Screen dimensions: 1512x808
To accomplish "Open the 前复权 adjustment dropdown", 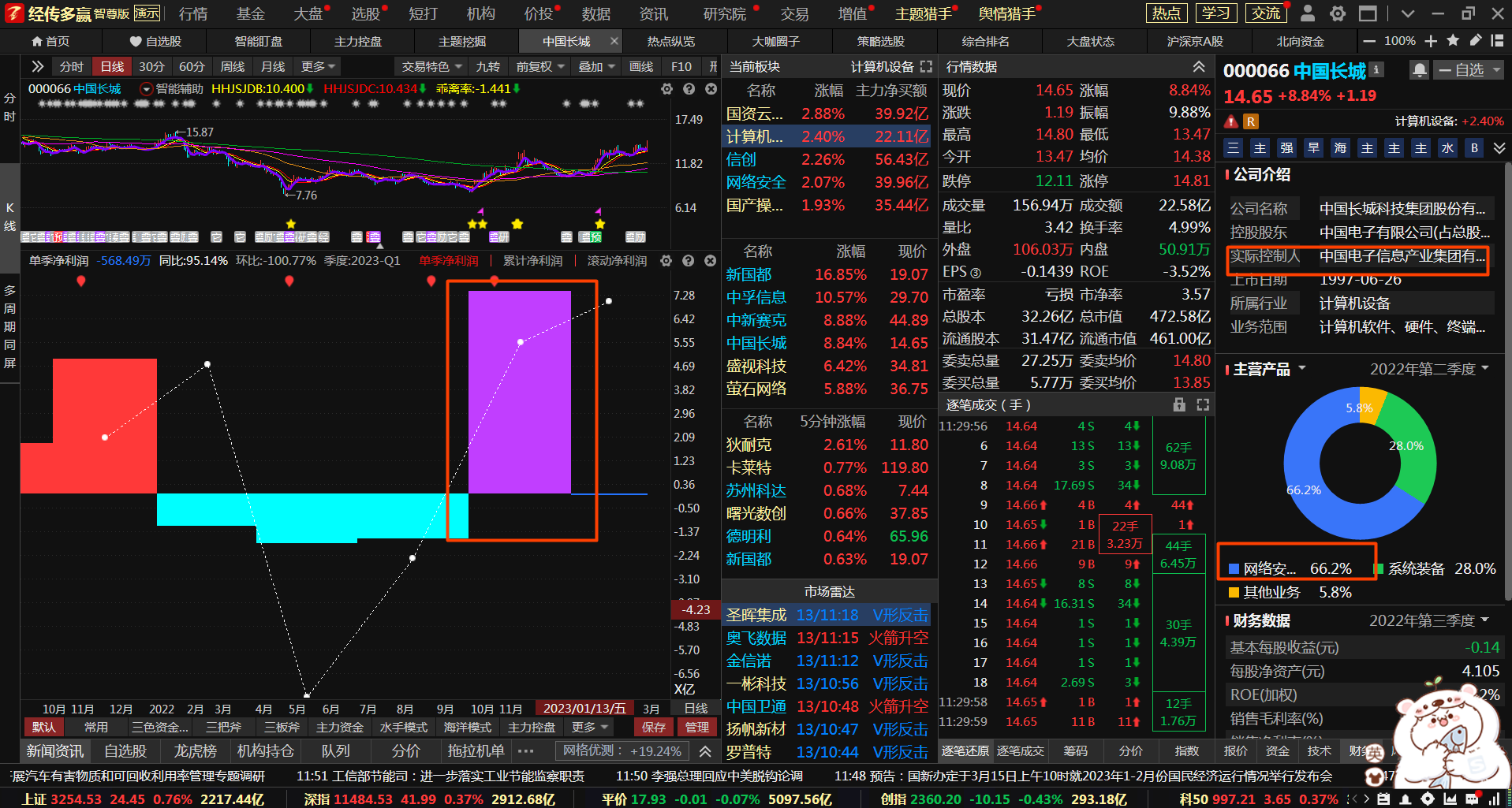I will 540,67.
